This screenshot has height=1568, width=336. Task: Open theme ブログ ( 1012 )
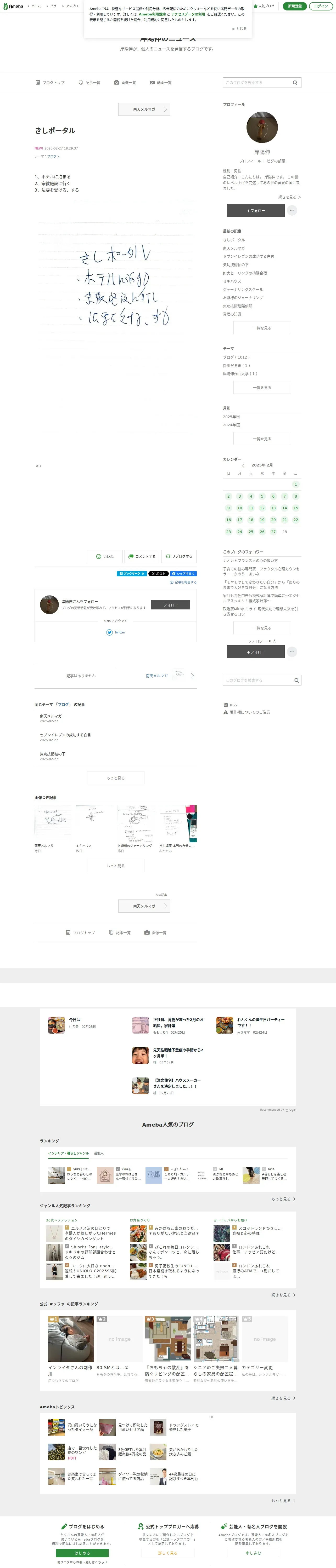236,357
